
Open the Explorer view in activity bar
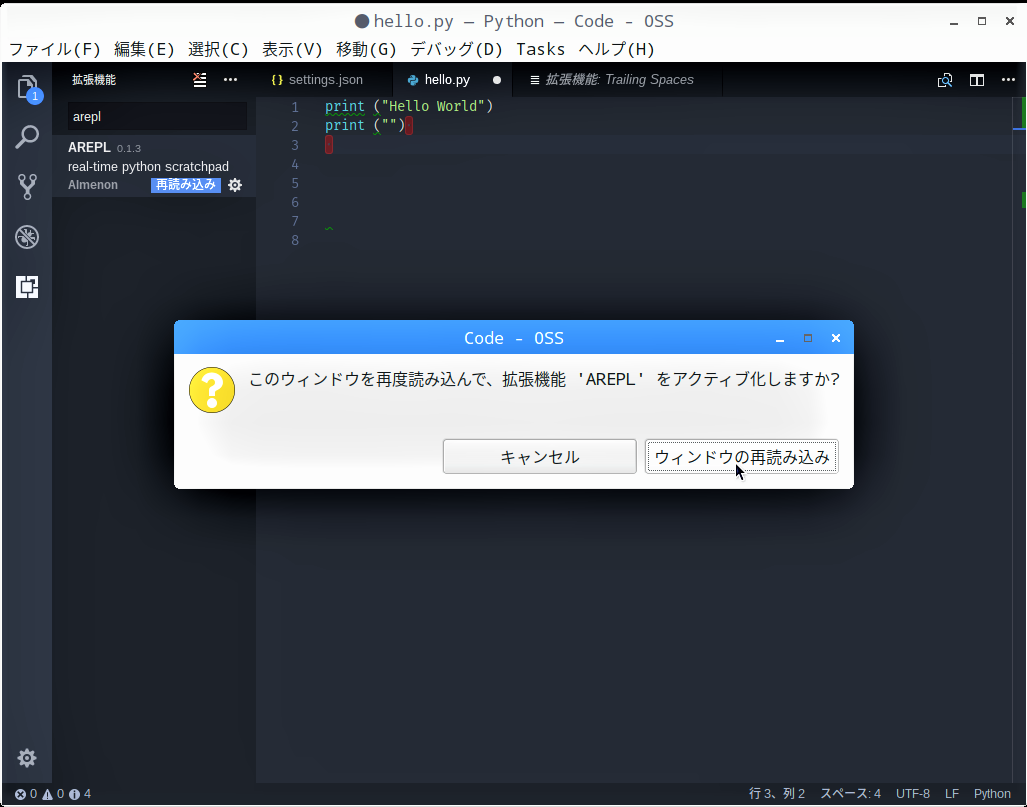(28, 88)
